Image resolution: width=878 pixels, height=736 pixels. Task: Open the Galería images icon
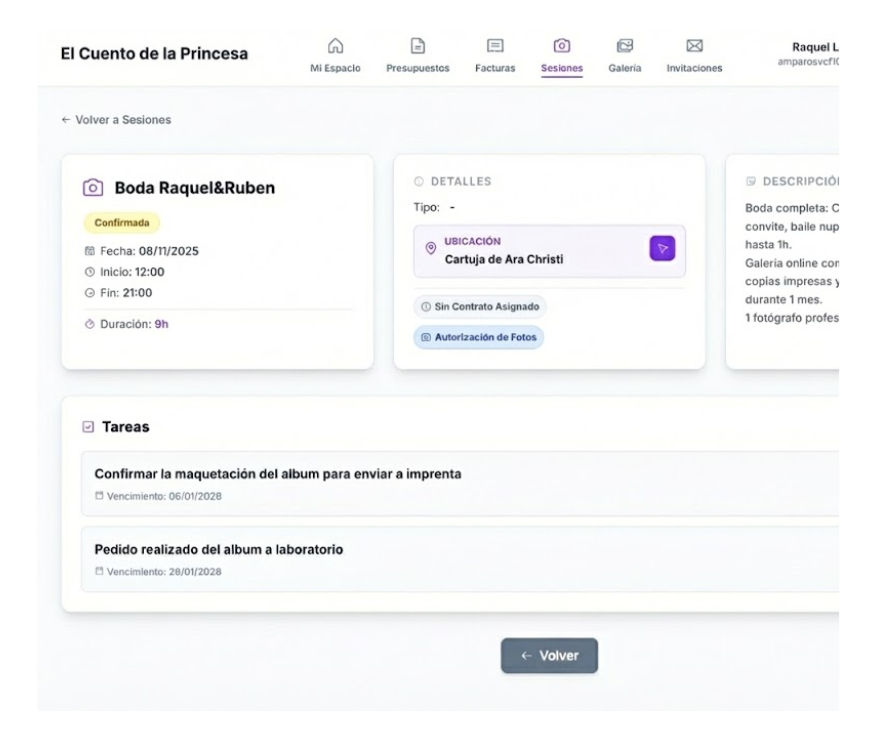click(x=624, y=46)
